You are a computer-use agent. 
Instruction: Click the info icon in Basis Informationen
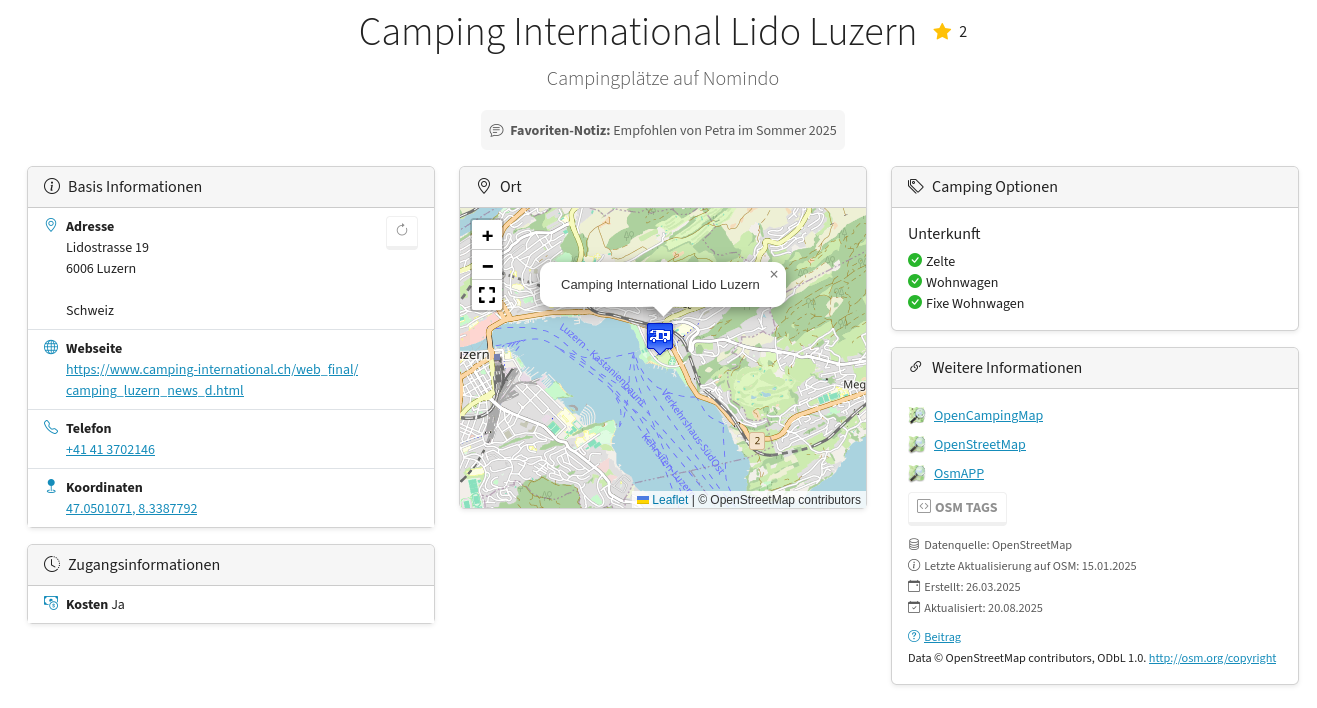tap(52, 186)
